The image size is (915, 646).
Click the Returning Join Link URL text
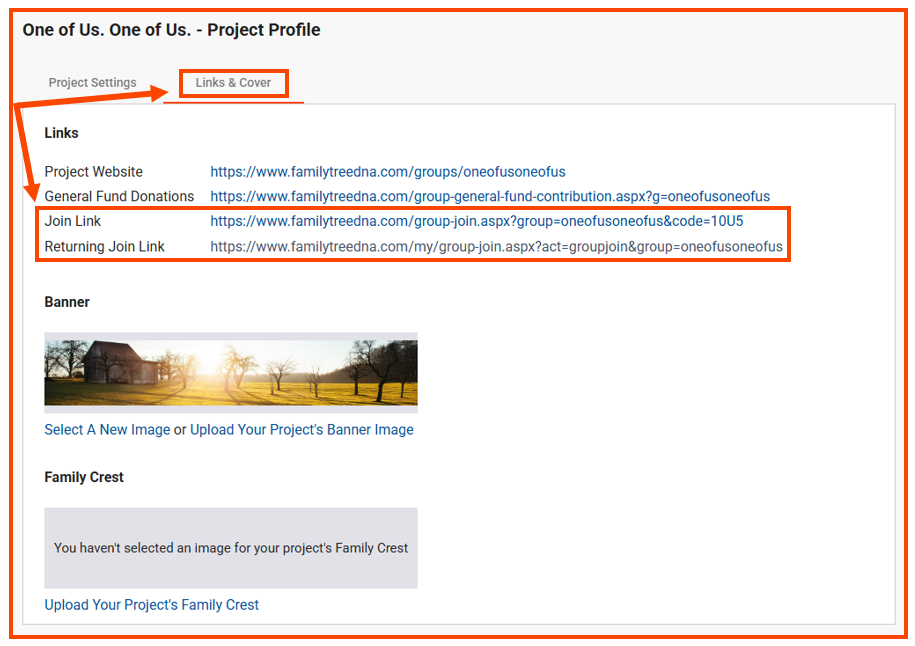(496, 246)
